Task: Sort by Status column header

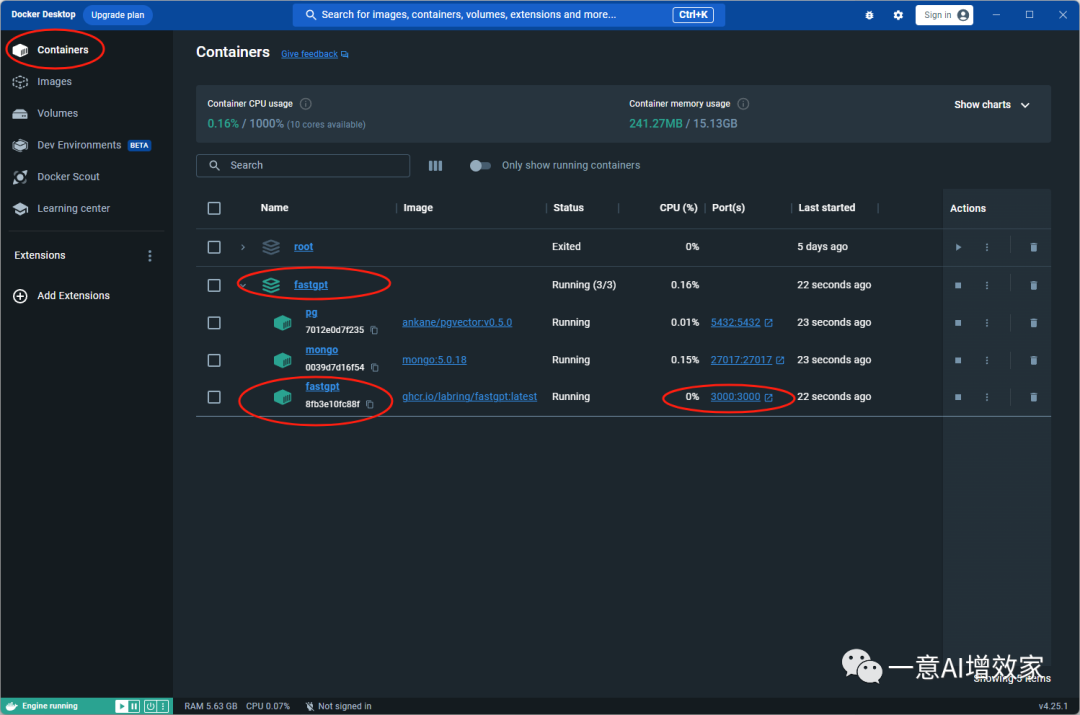Action: 568,208
